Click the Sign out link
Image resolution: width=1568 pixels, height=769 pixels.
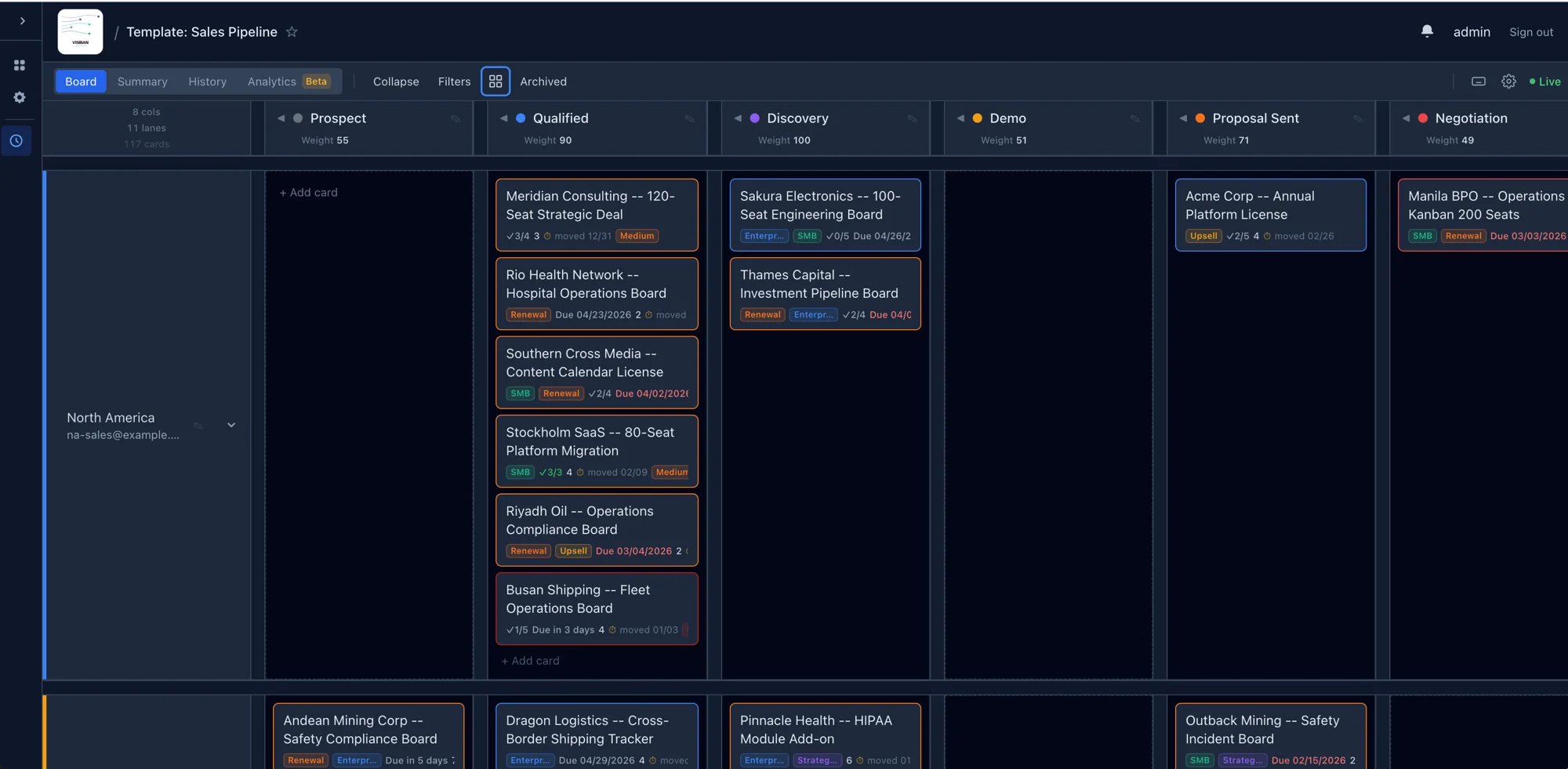pos(1530,32)
